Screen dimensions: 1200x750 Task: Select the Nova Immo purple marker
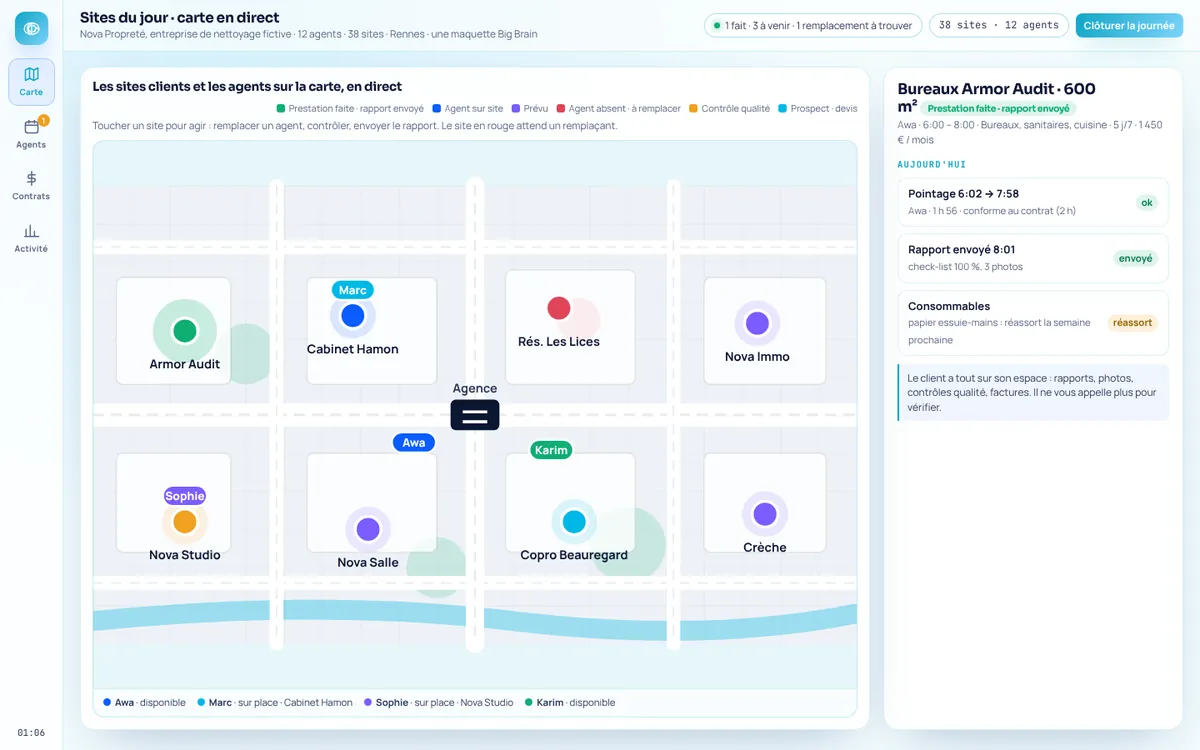coord(757,323)
